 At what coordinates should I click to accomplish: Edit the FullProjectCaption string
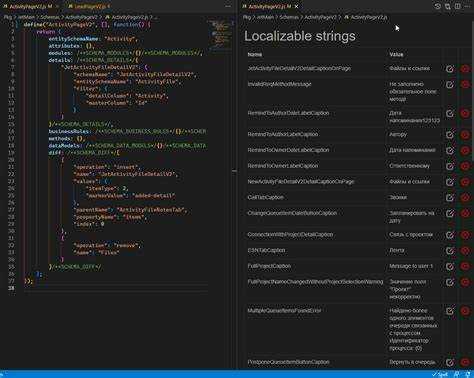[x=450, y=267]
